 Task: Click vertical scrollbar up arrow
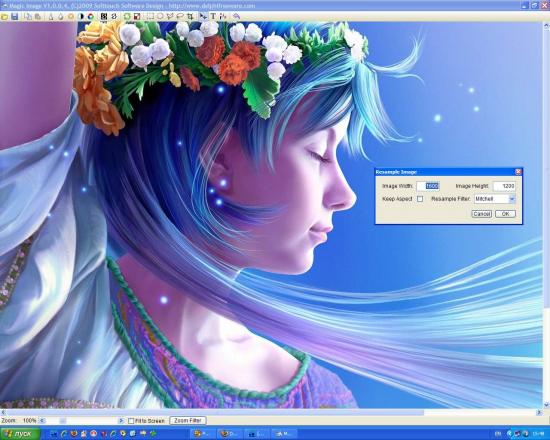coord(546,26)
